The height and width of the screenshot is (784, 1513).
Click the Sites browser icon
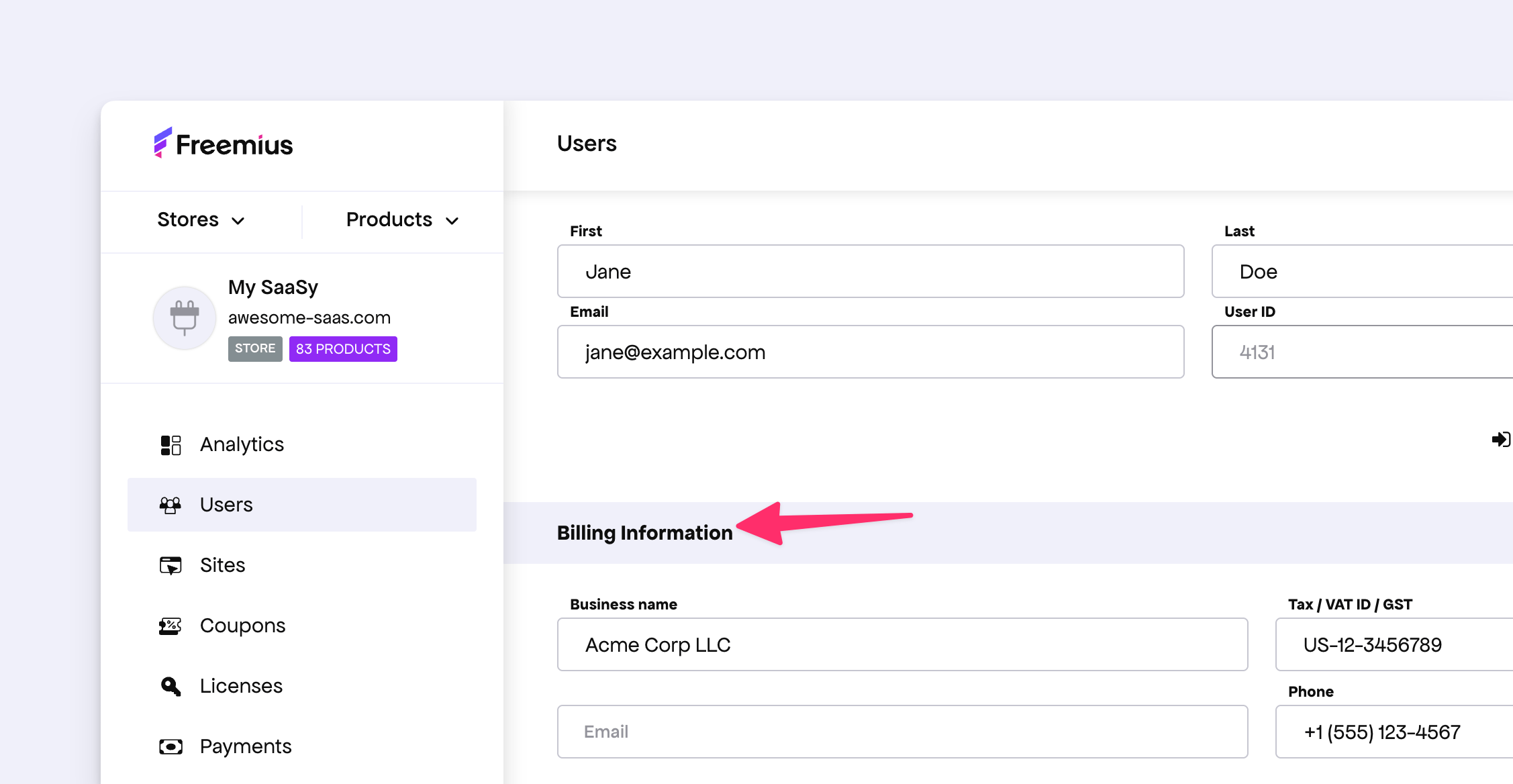pyautogui.click(x=170, y=565)
